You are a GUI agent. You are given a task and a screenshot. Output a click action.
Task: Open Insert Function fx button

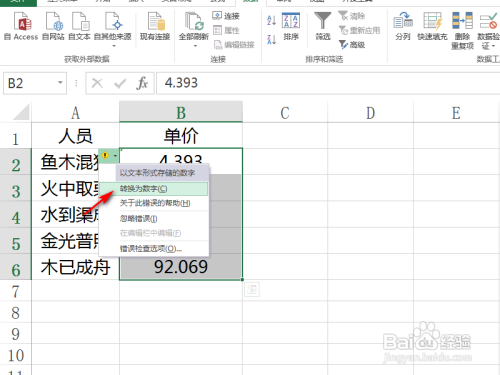tap(142, 83)
